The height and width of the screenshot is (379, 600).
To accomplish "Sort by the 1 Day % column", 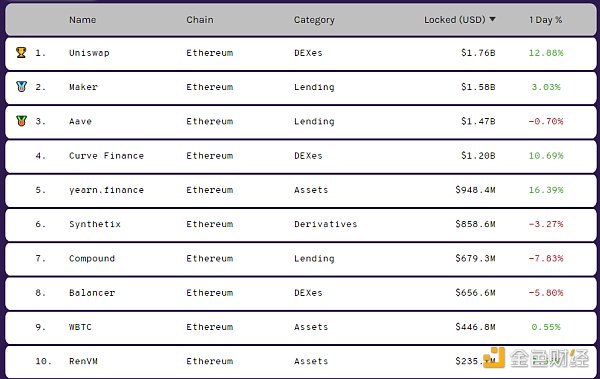I will [x=546, y=20].
